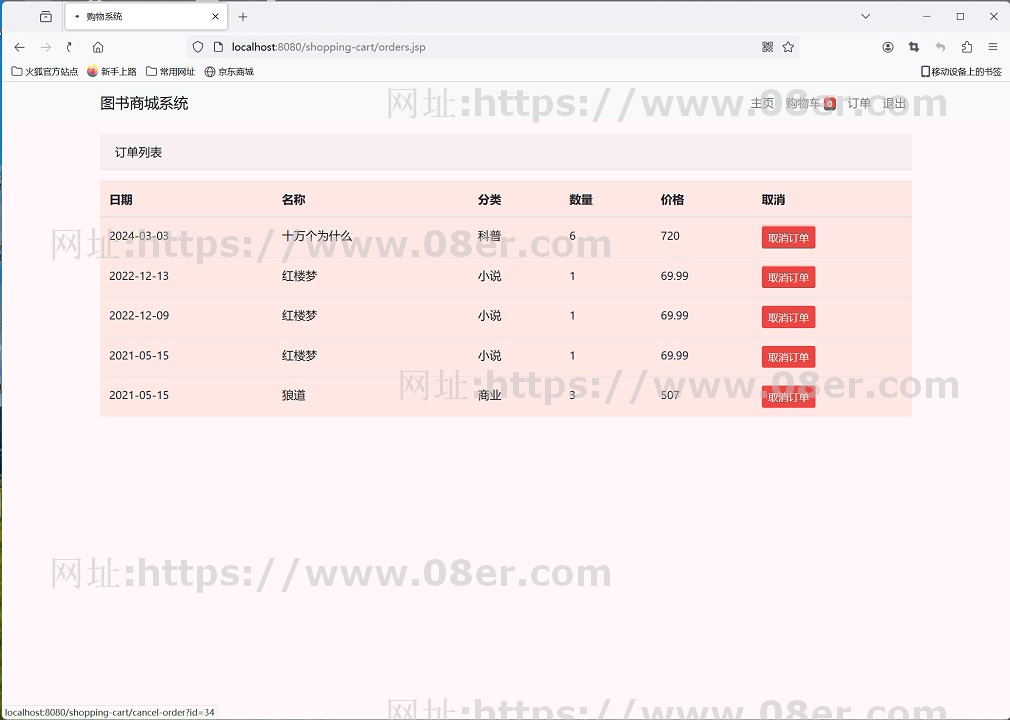Viewport: 1010px width, 720px height.
Task: Open the hamburger application menu
Action: (993, 47)
